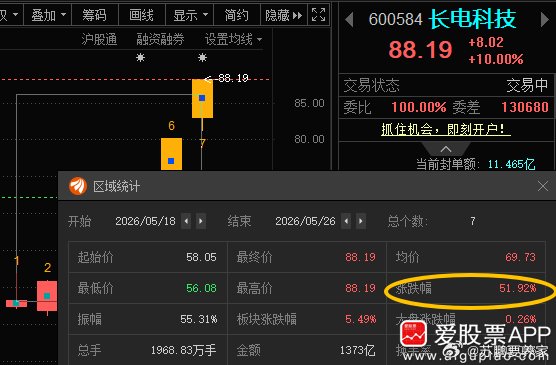Select the yellow candlestick numbered 6
Image resolution: width=556 pixels, height=365 pixels.
(x=171, y=154)
